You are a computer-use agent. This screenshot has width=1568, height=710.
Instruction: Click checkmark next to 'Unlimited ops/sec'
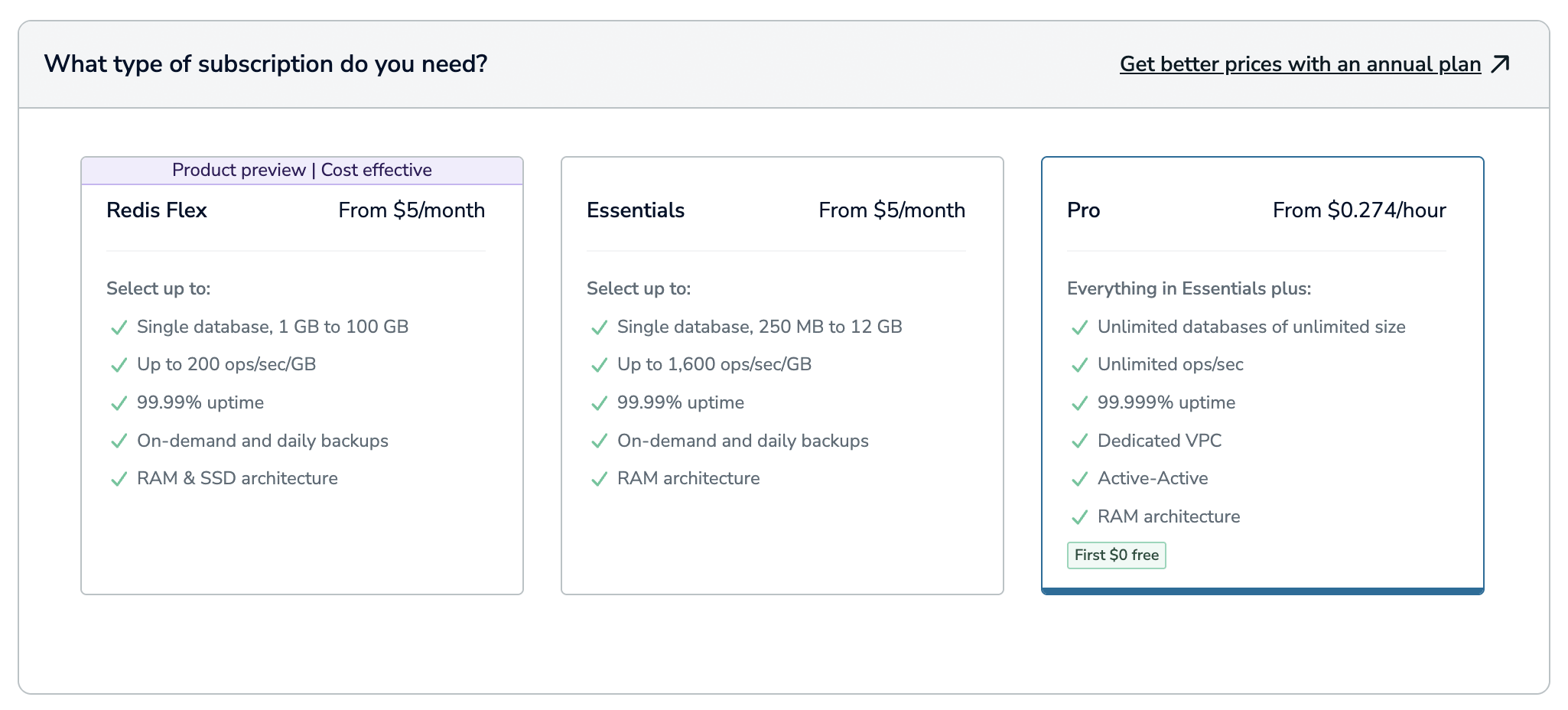click(1079, 365)
